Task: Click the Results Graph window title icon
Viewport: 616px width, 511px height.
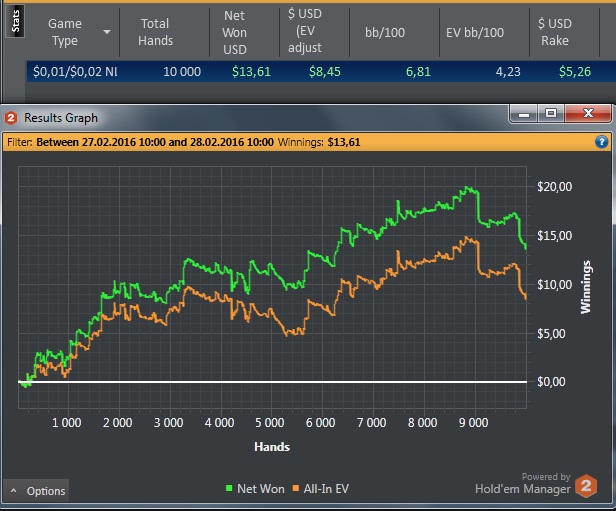Action: pyautogui.click(x=12, y=118)
